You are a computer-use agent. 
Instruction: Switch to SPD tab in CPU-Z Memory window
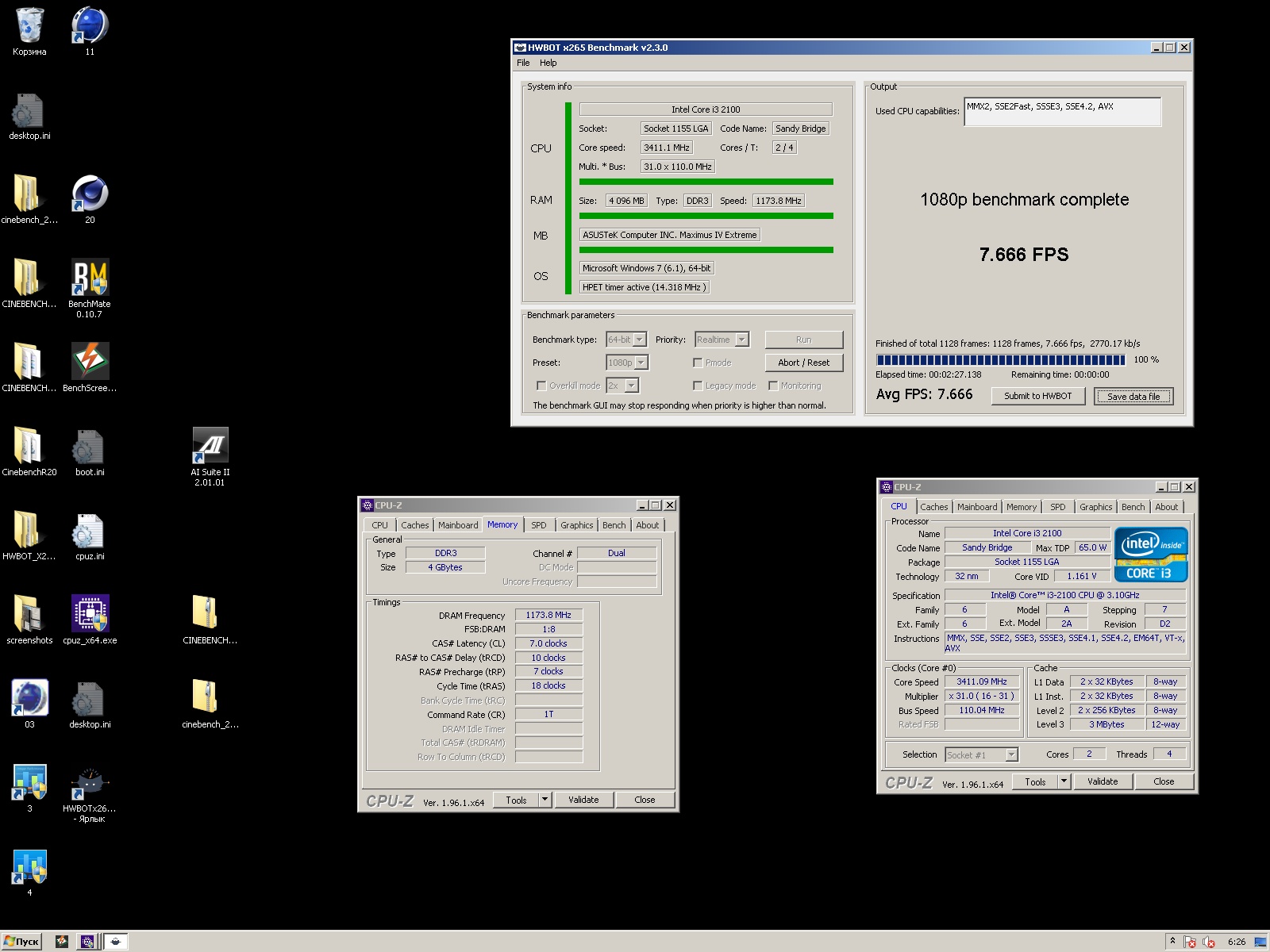coord(539,525)
